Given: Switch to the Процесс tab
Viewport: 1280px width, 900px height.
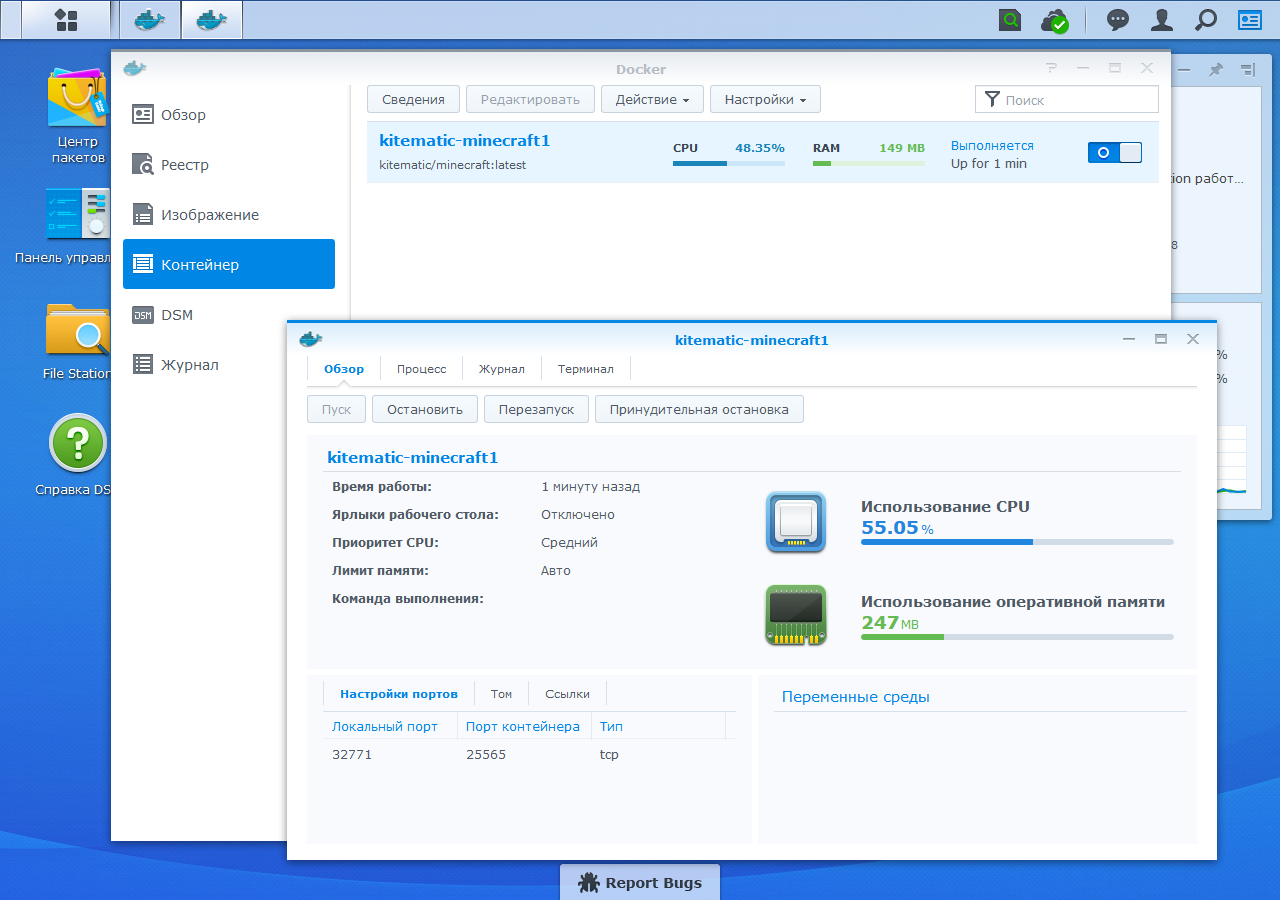Looking at the screenshot, I should 422,369.
